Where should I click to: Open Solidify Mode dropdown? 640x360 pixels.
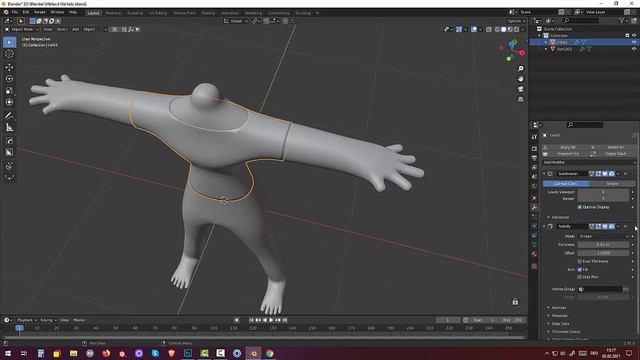point(603,236)
